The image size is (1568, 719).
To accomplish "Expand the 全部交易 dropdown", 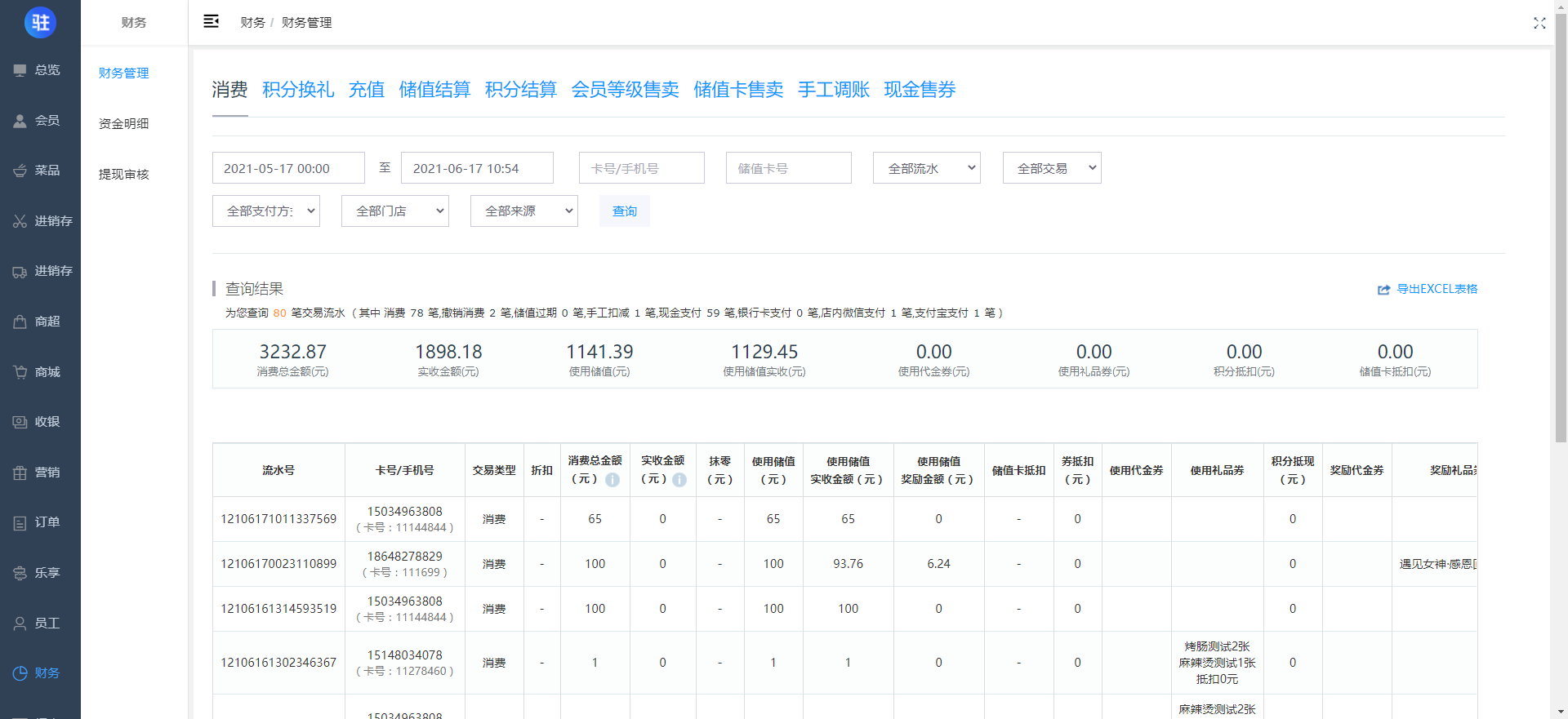I will [1052, 168].
